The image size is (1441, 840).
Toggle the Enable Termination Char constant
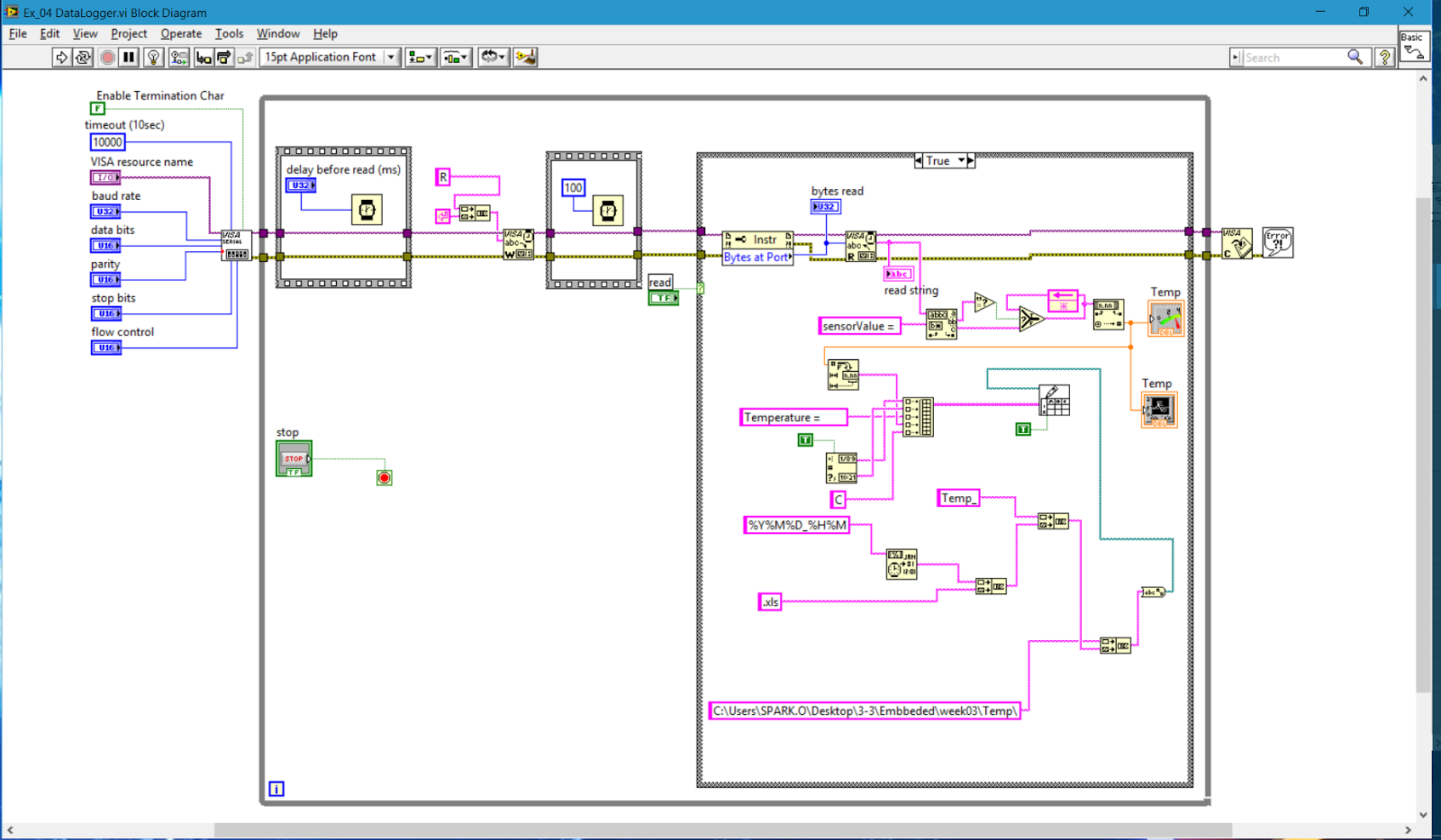(97, 108)
